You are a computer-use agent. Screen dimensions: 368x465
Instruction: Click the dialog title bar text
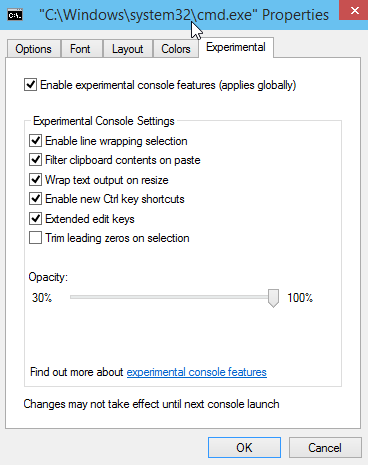(x=184, y=15)
